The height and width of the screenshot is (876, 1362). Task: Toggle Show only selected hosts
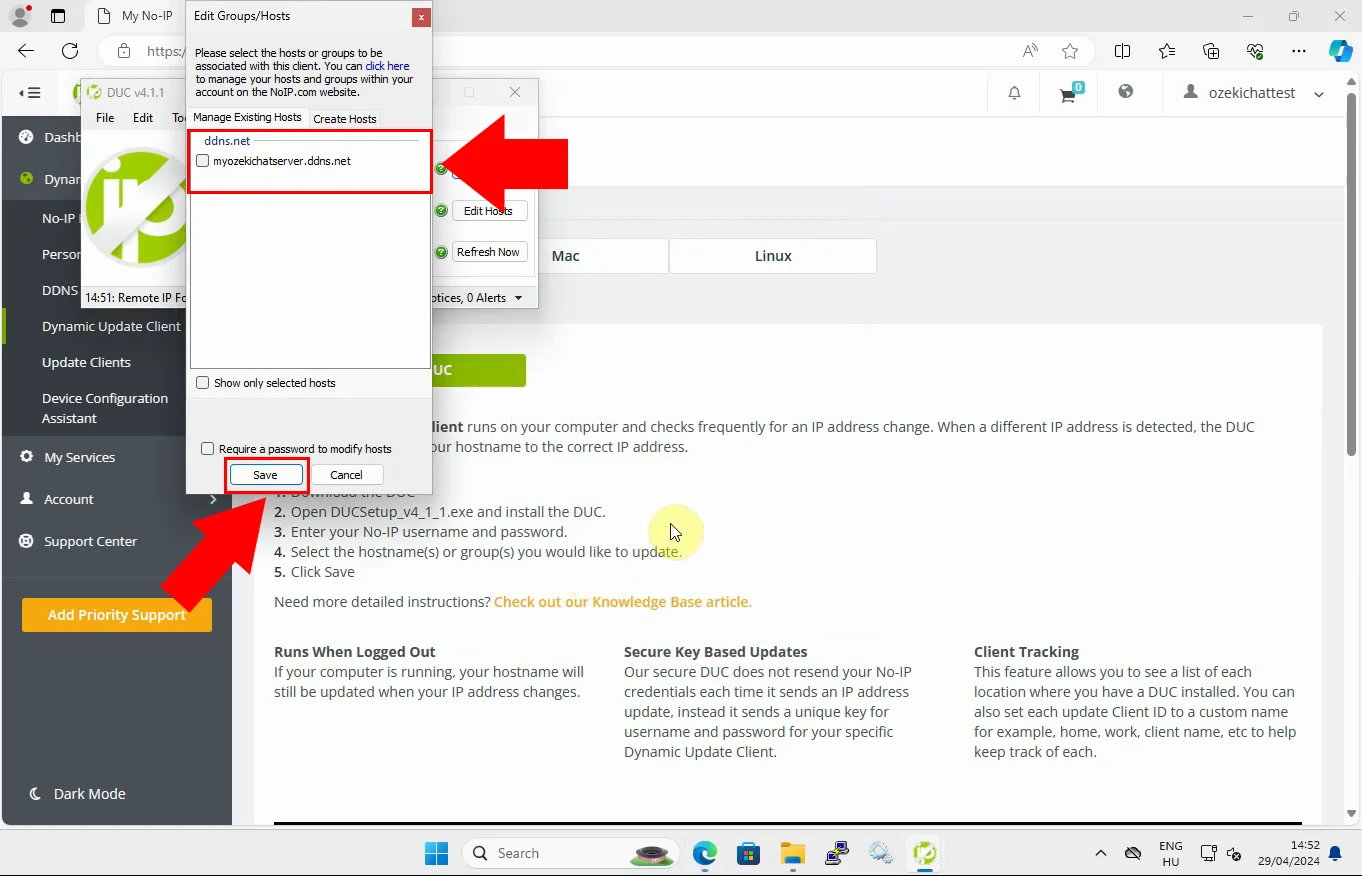tap(203, 383)
